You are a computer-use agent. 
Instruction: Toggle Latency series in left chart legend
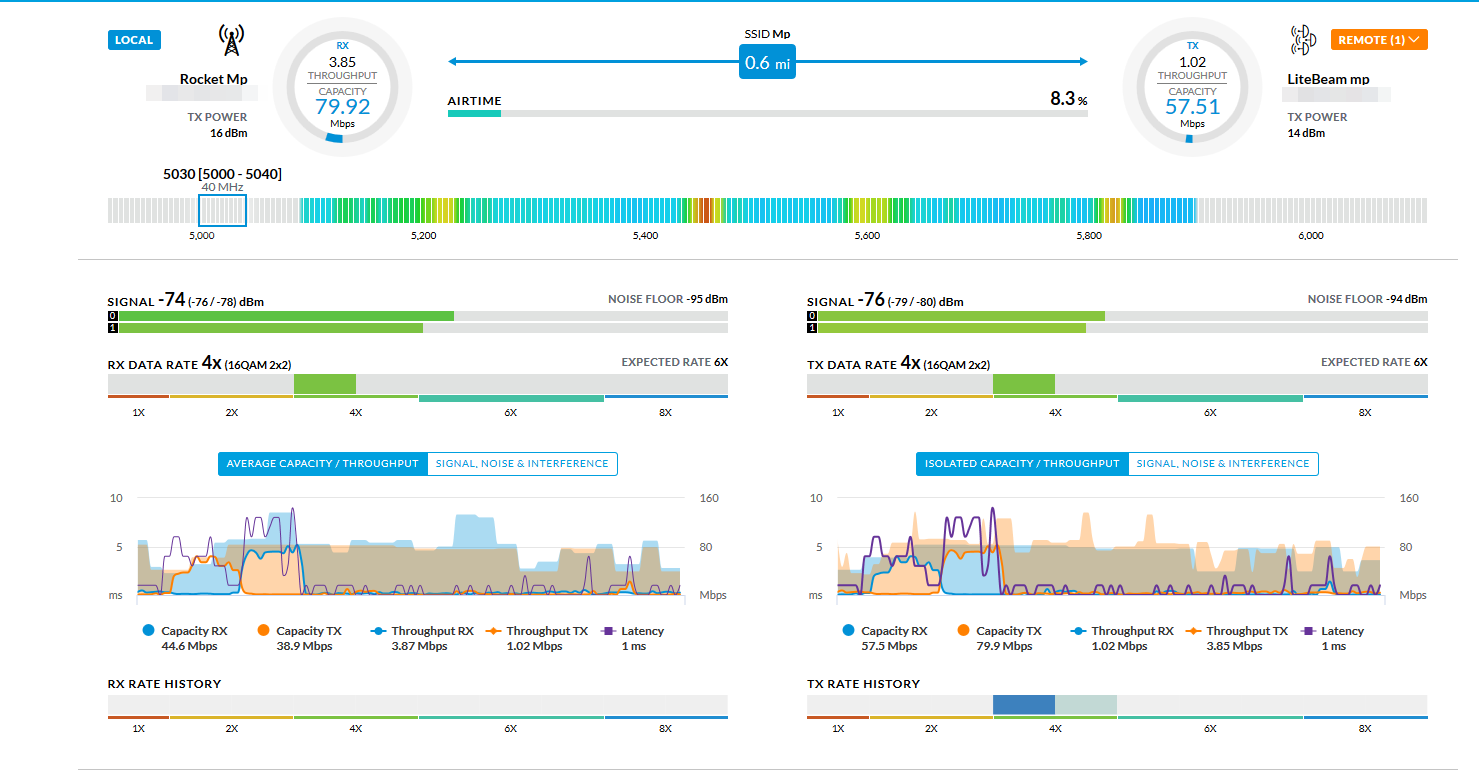point(632,631)
